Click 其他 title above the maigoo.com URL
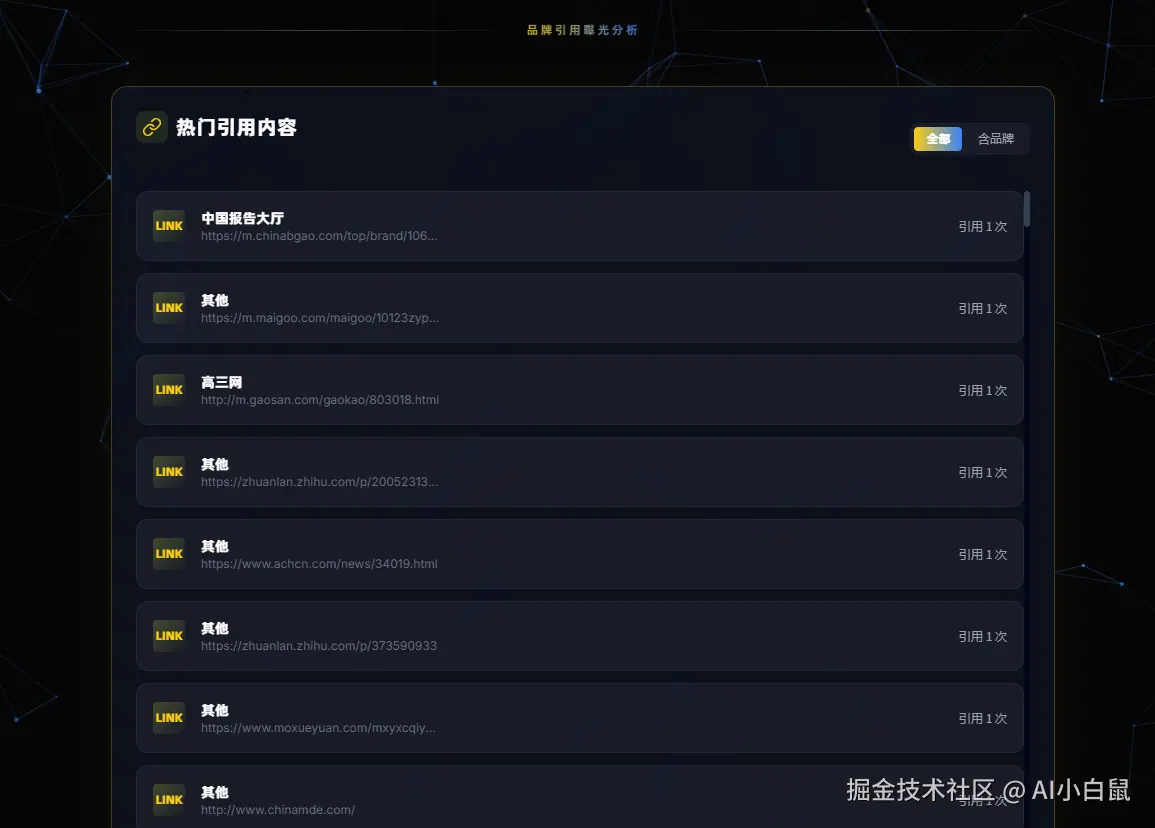The width and height of the screenshot is (1155, 828). pyautogui.click(x=215, y=301)
